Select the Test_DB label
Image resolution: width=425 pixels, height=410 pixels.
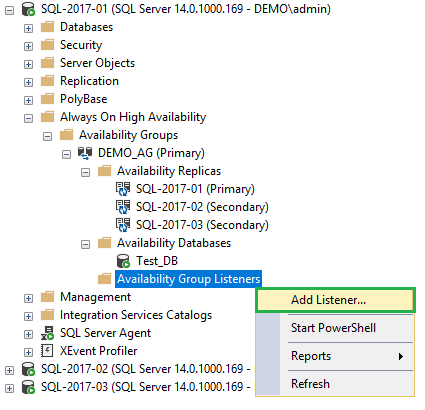(x=157, y=261)
